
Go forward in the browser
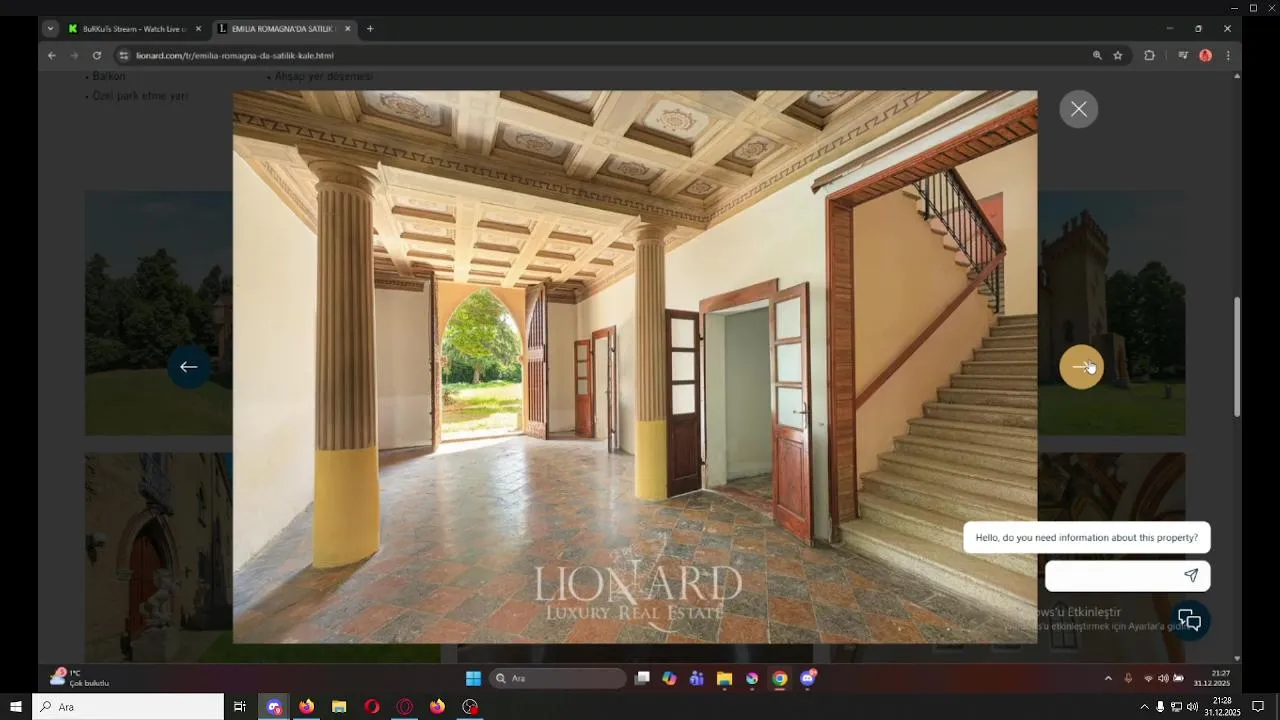pos(74,56)
